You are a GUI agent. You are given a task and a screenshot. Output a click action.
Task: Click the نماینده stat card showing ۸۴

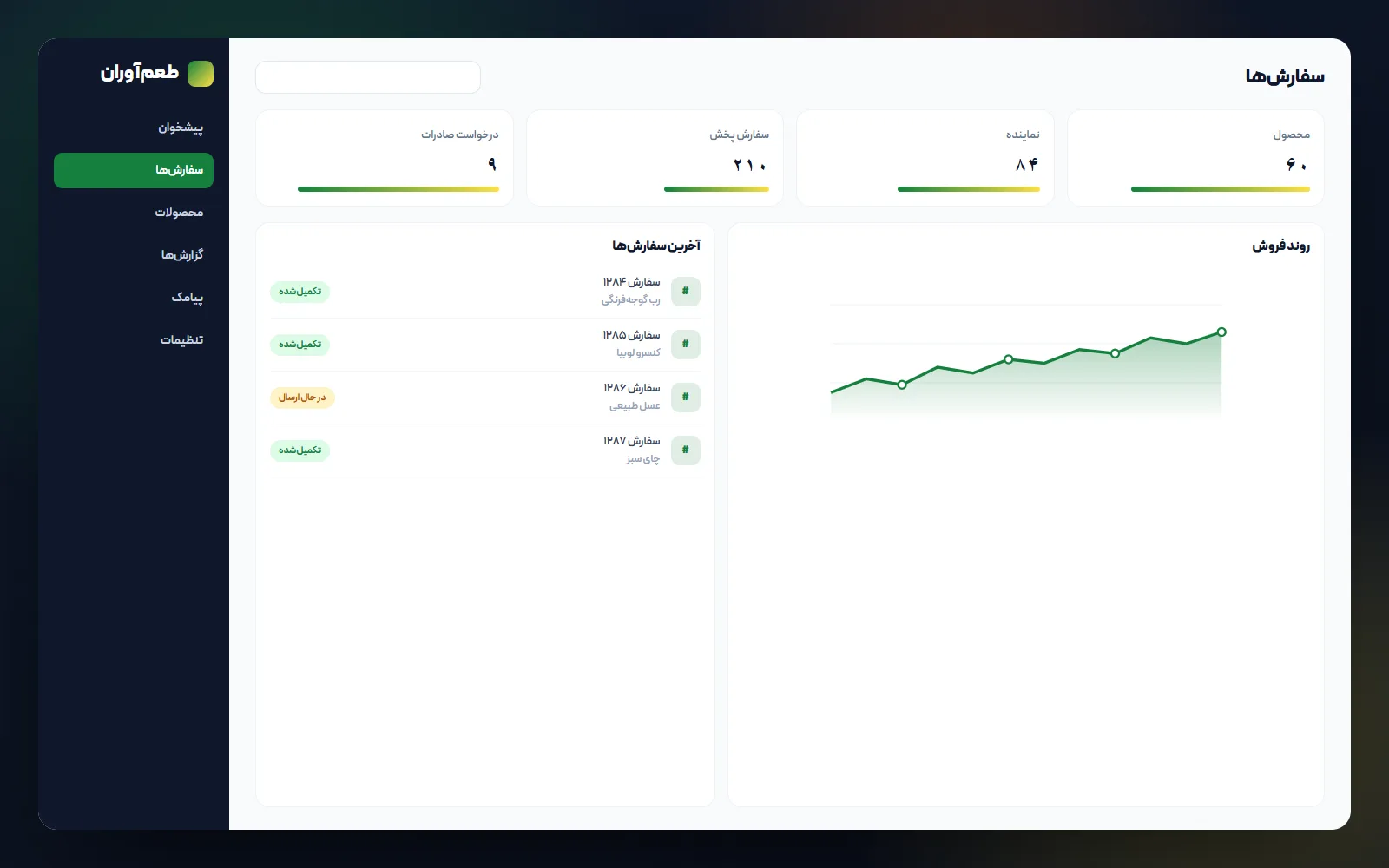[925, 158]
